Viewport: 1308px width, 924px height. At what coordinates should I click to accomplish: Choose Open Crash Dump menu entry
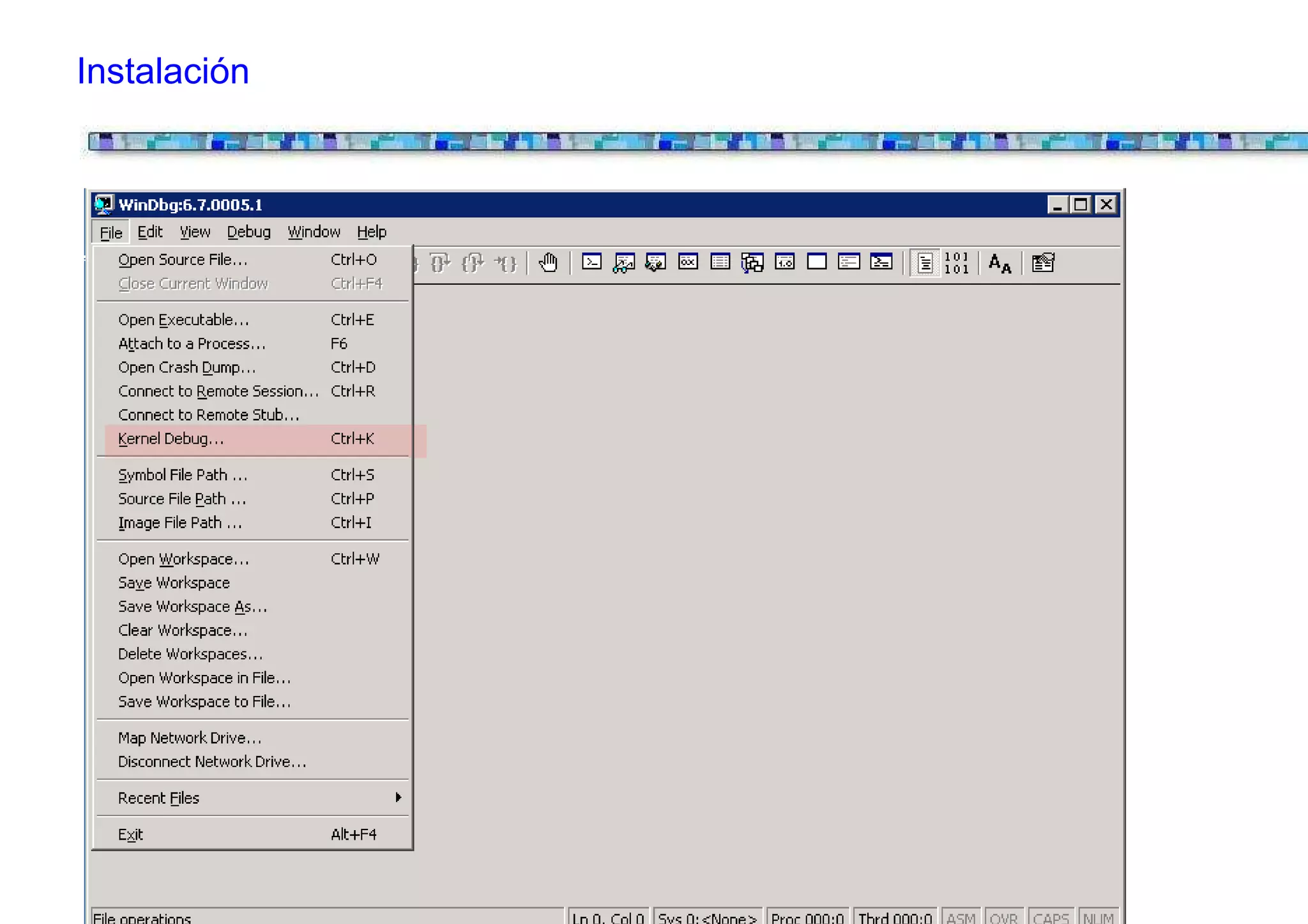click(187, 368)
